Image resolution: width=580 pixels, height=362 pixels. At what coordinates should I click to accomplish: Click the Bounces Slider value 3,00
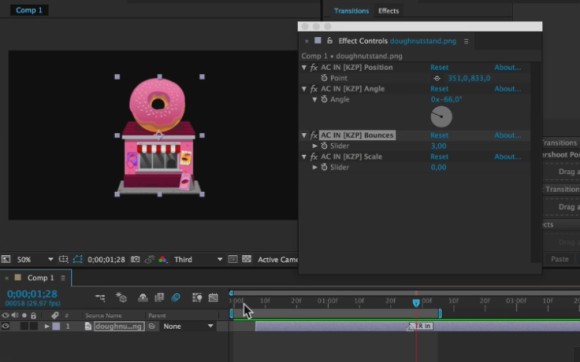(438, 146)
